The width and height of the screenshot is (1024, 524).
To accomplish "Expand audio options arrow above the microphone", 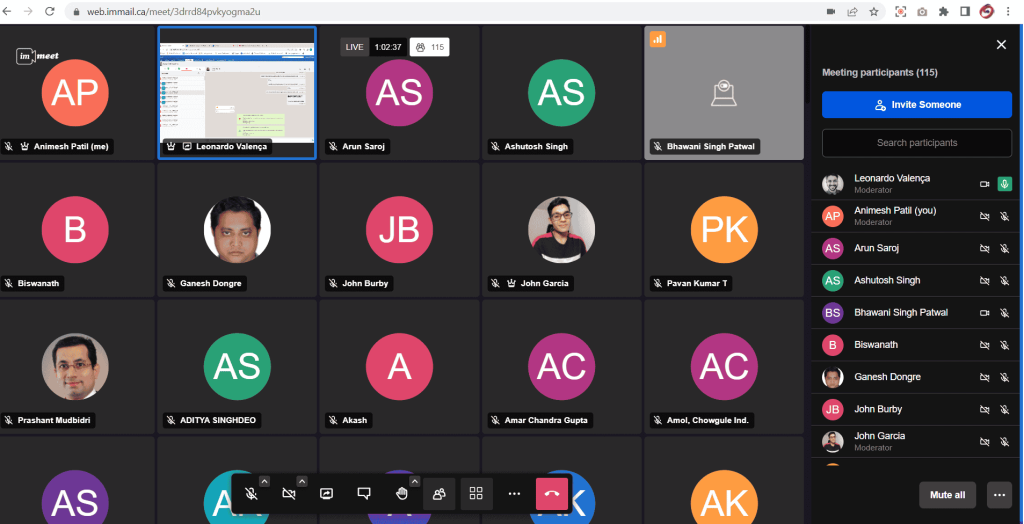I will (264, 481).
